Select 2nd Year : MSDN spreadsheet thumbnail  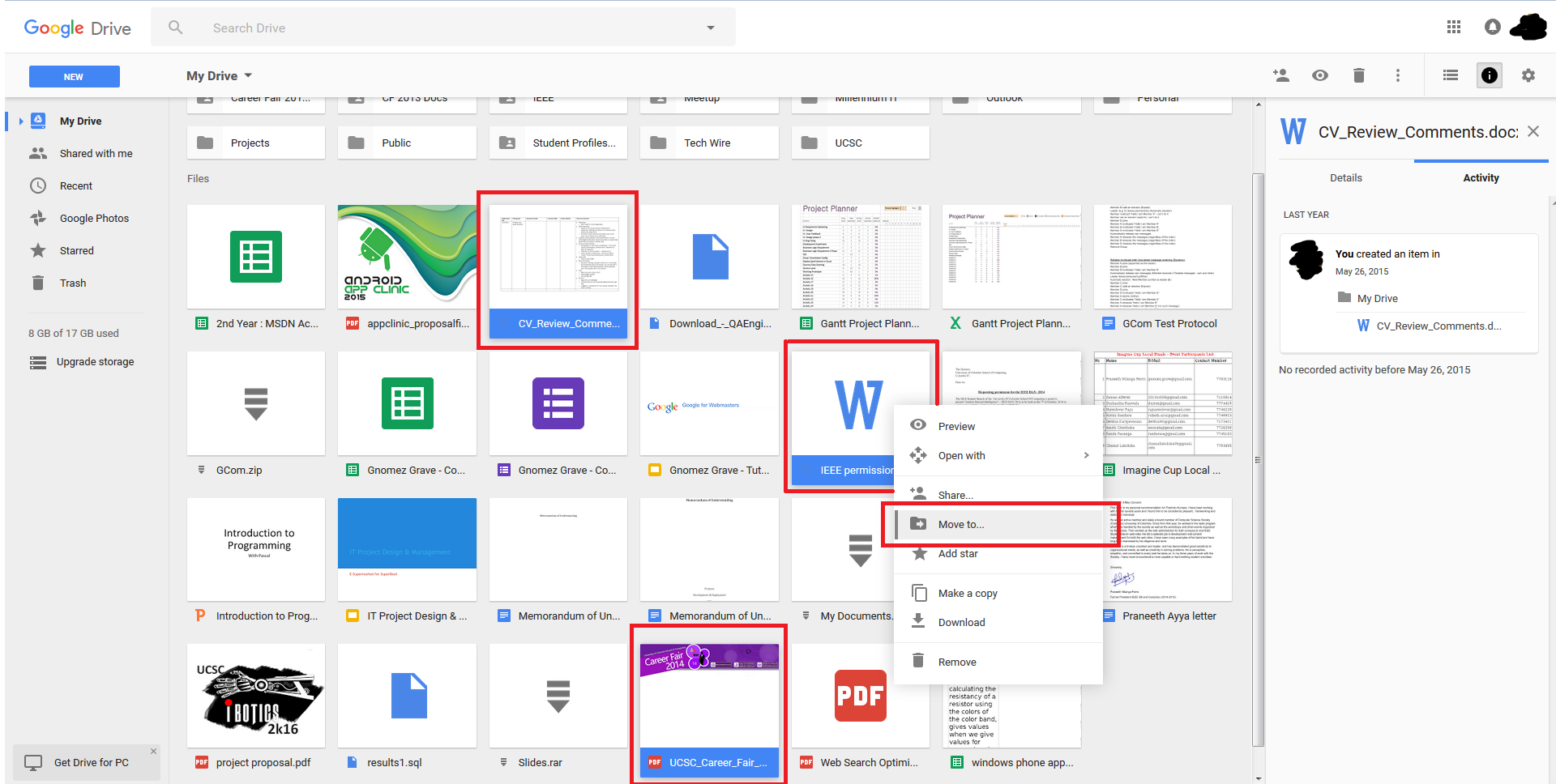point(256,257)
